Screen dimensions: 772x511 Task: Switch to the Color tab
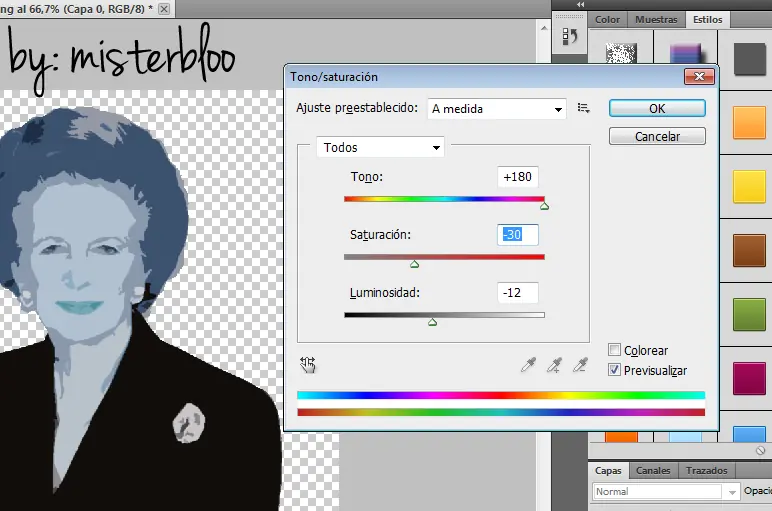(x=607, y=20)
